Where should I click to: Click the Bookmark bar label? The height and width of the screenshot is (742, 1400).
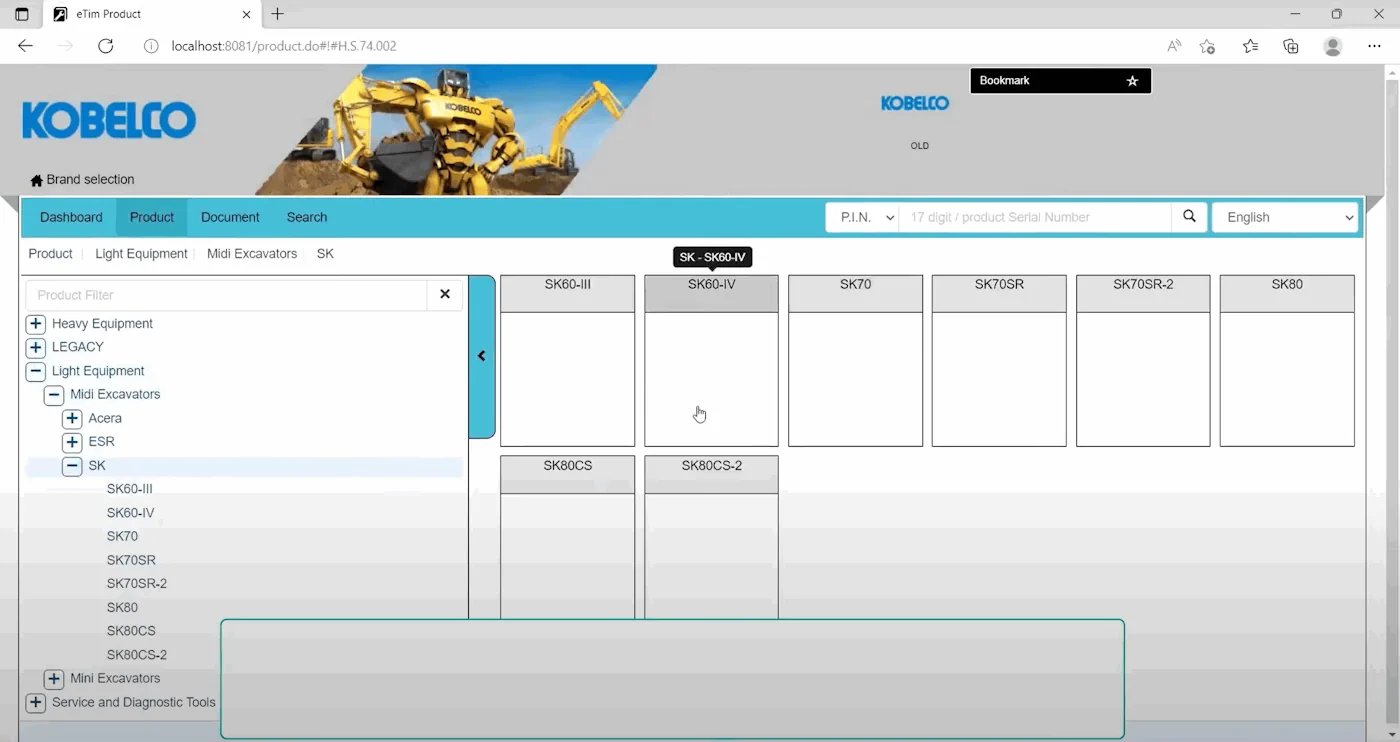coord(1004,81)
